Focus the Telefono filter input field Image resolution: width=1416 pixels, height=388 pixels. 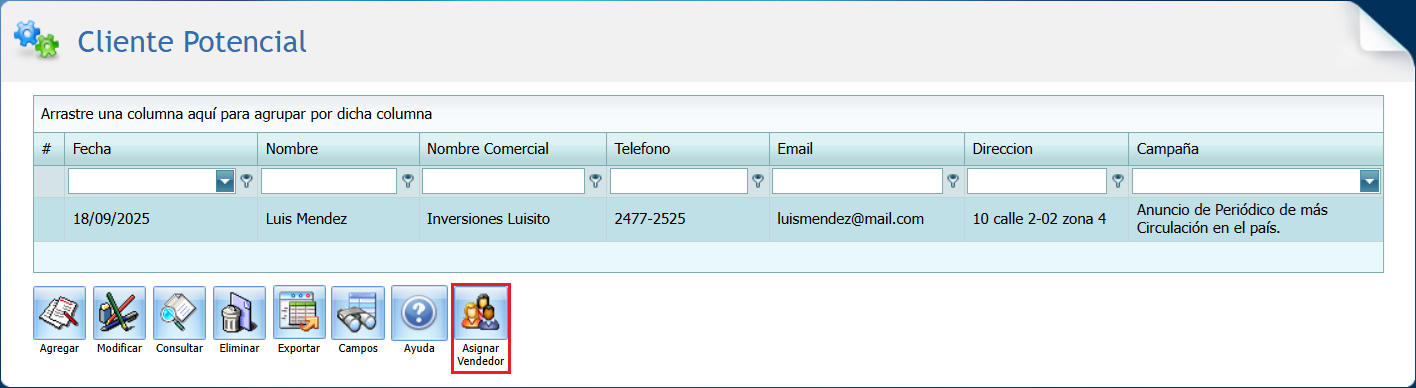pos(679,181)
